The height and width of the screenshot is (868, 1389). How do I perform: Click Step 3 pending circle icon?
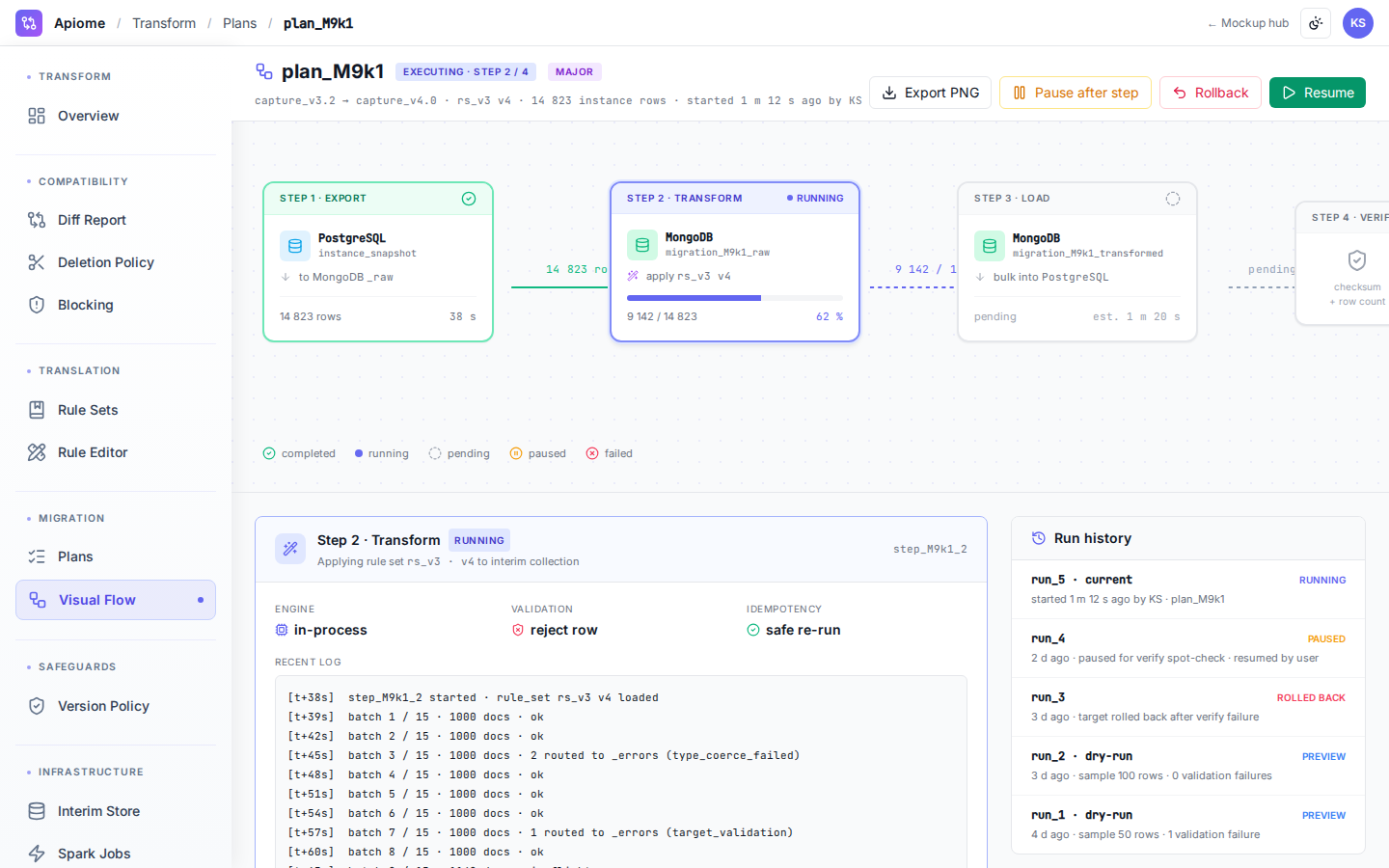click(x=1173, y=199)
